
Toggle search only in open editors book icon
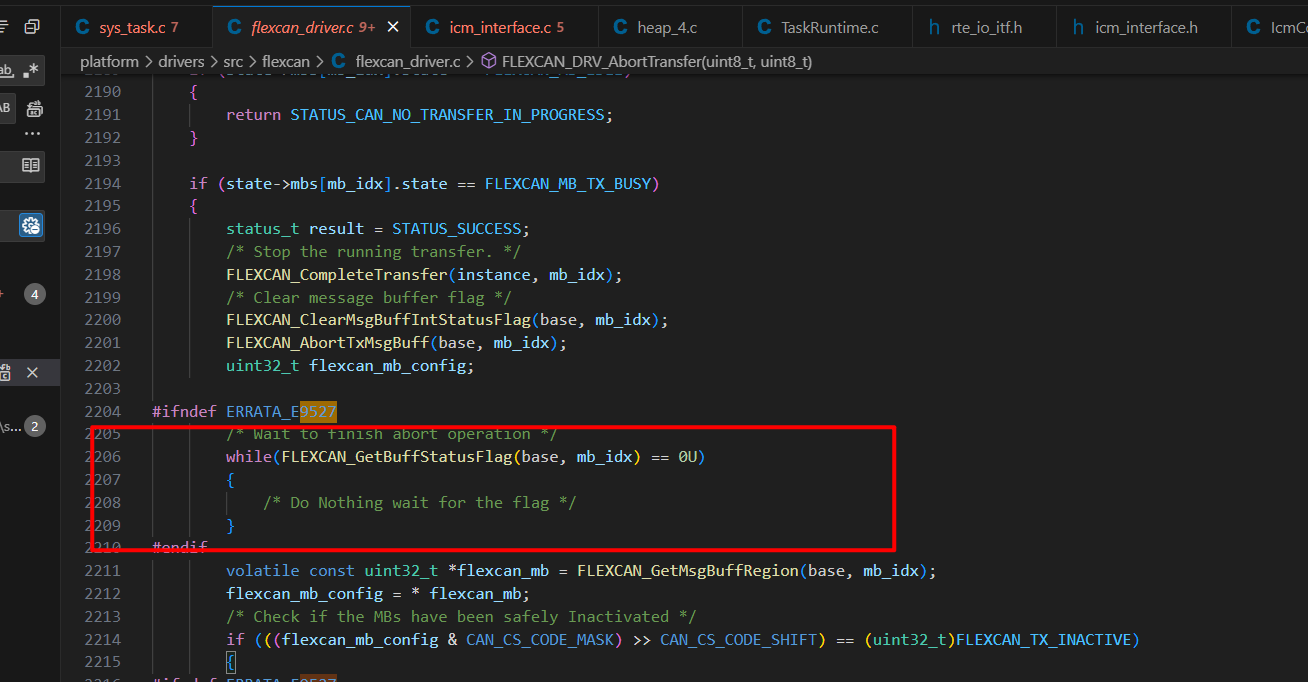[31, 165]
